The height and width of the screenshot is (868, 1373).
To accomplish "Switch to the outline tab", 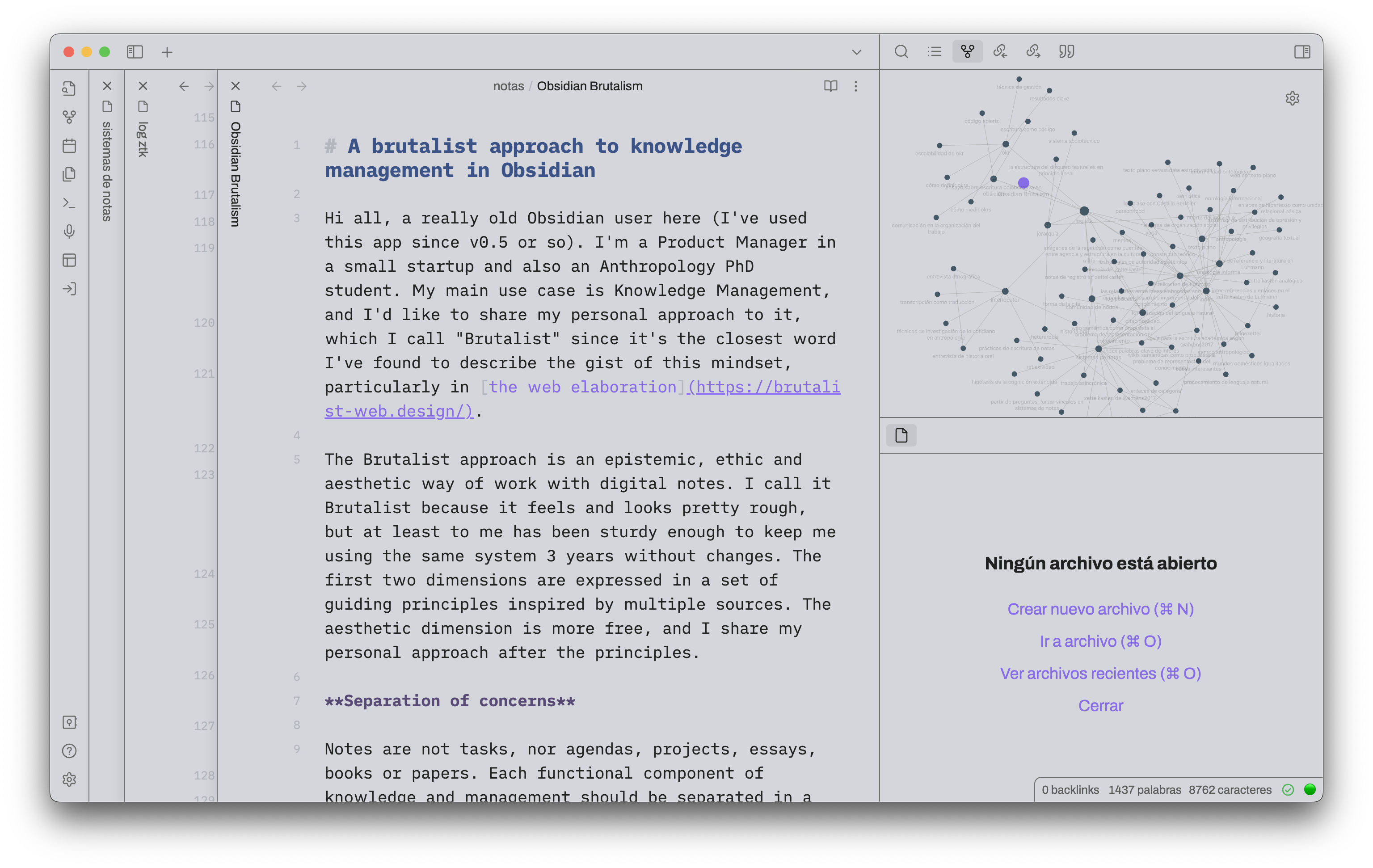I will pos(934,51).
